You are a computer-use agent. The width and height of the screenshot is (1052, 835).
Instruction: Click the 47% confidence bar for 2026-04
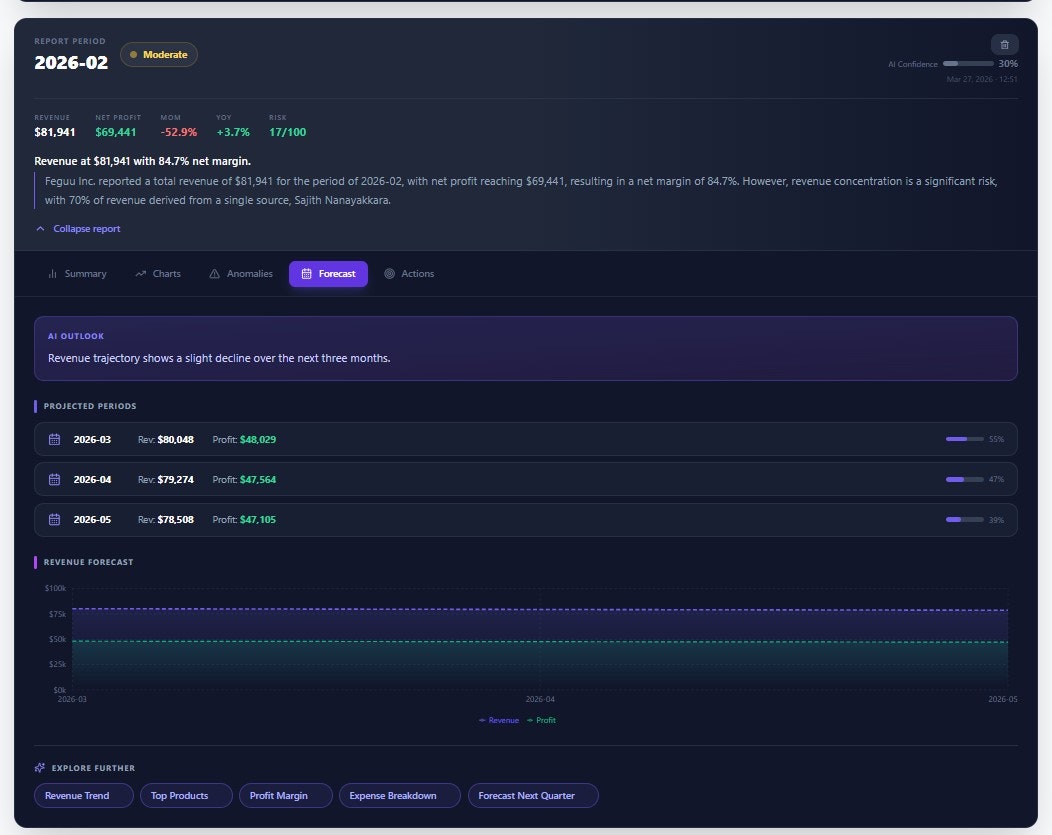[x=965, y=480]
